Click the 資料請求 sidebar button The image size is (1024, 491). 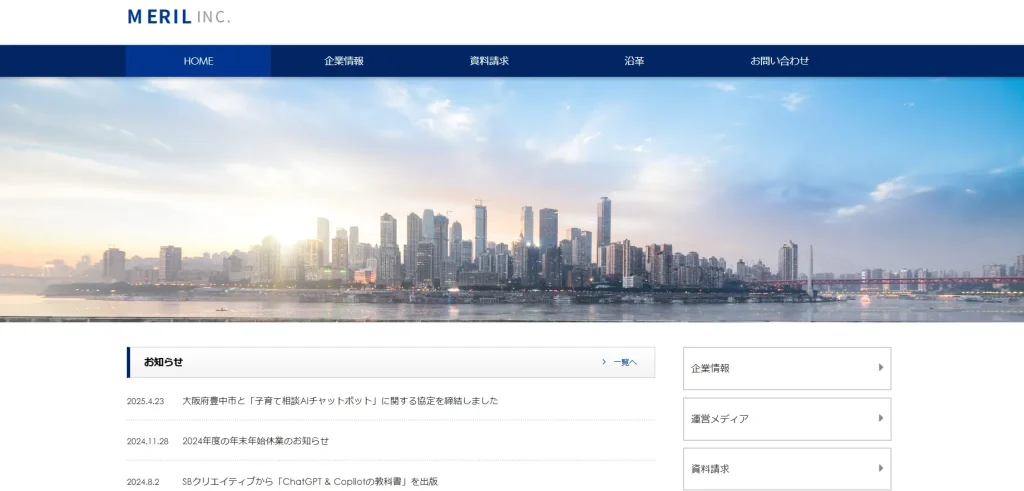point(787,469)
